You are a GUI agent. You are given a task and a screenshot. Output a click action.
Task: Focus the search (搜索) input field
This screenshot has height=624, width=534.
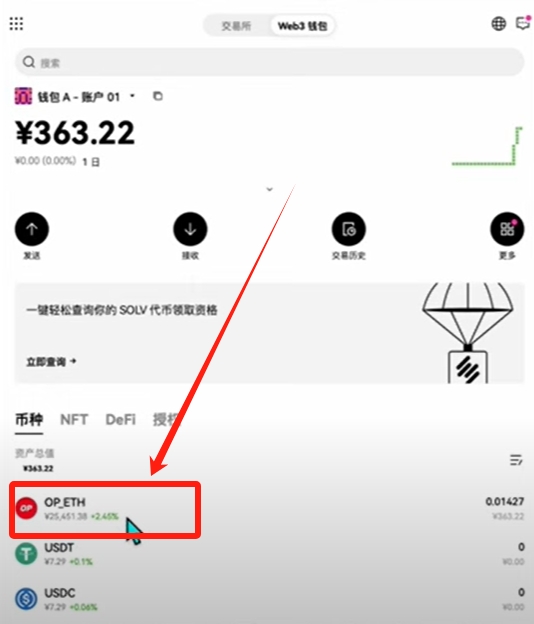269,62
